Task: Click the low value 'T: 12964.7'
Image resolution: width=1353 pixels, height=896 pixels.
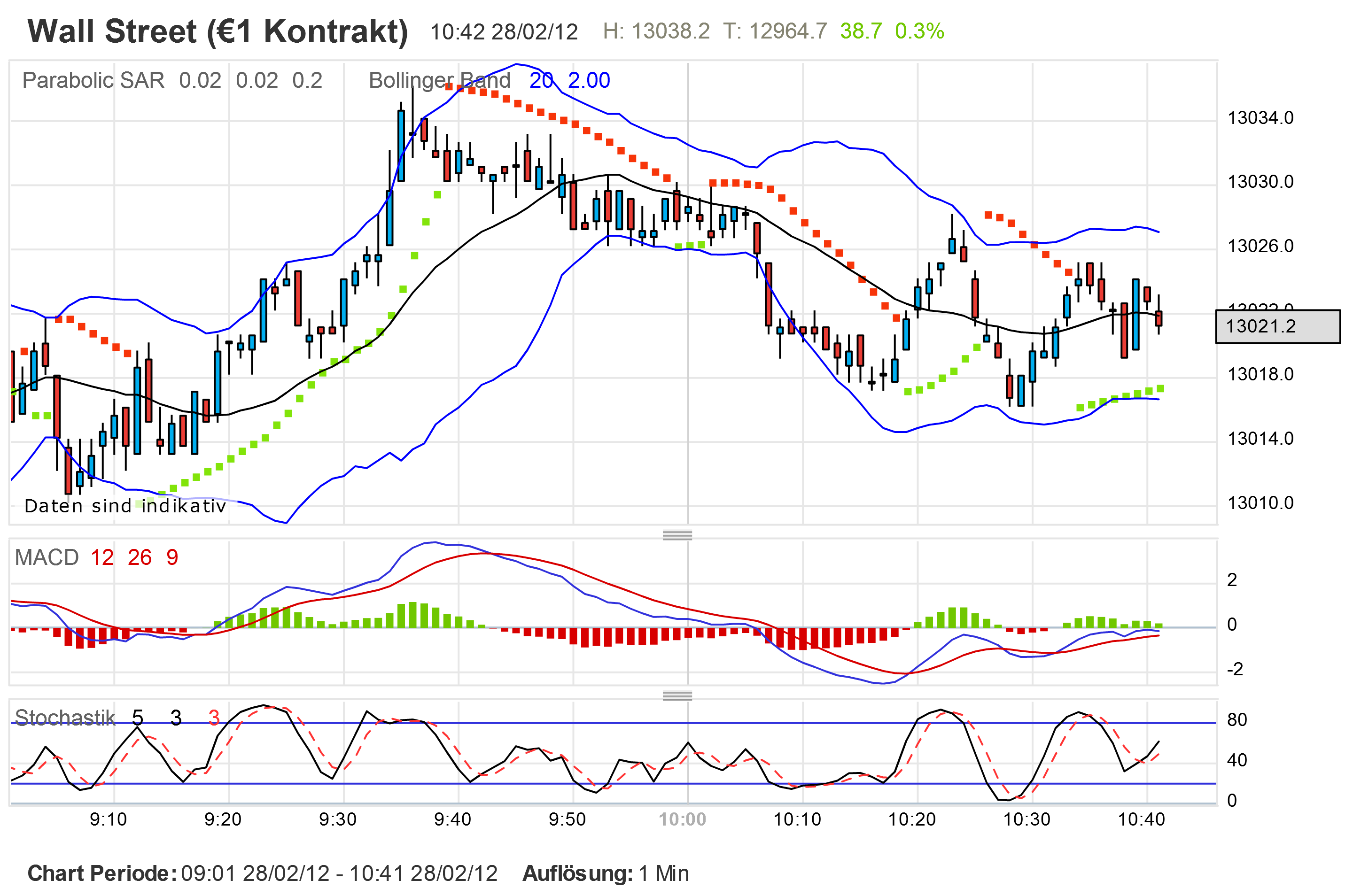Action: pos(775,31)
